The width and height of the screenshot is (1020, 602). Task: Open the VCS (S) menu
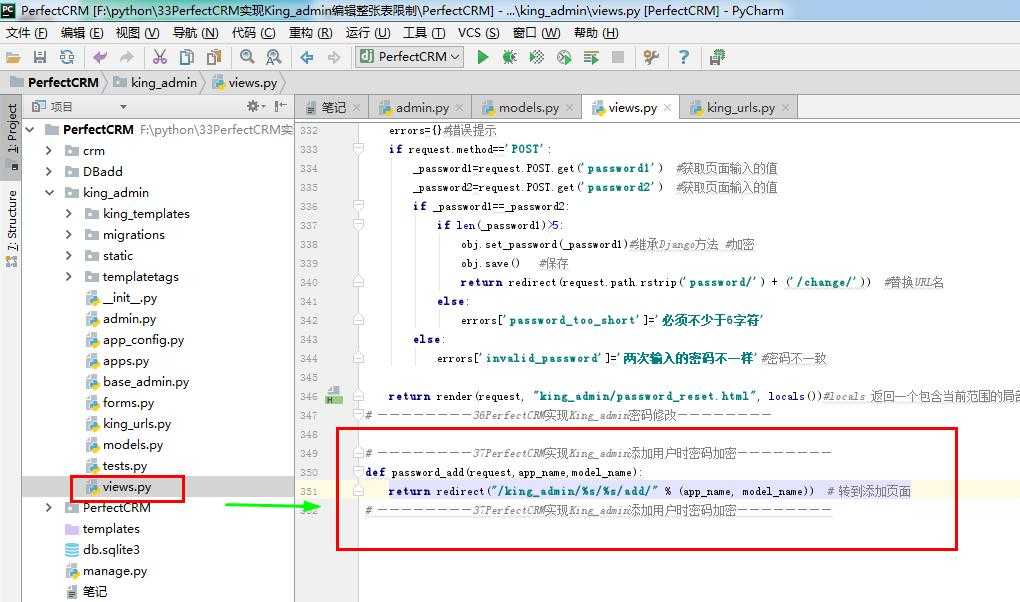click(478, 33)
